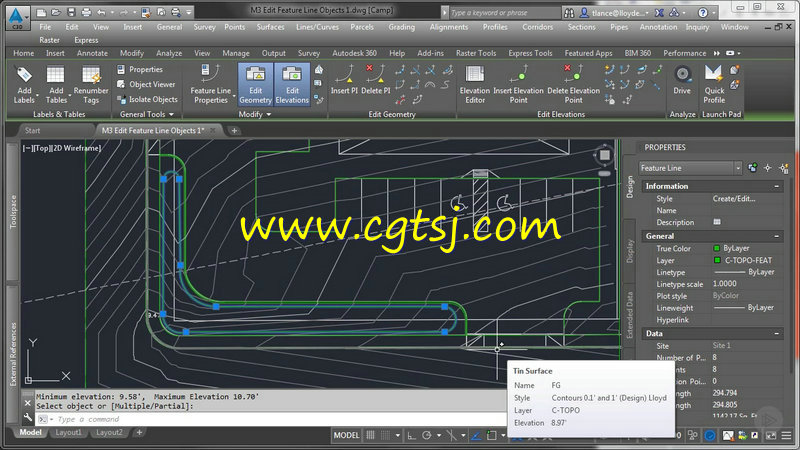
Task: Click the Delete PI tool
Action: [x=376, y=80]
